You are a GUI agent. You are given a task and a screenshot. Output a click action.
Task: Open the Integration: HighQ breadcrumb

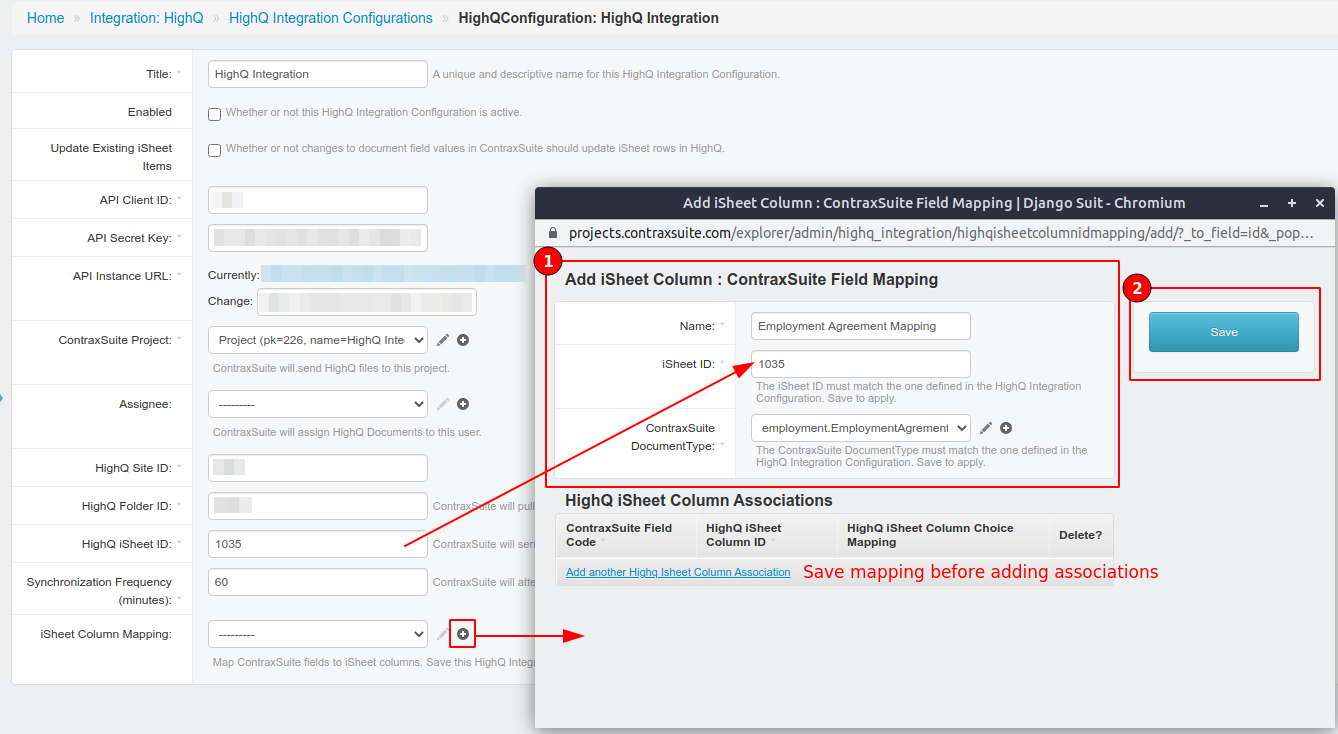[146, 18]
